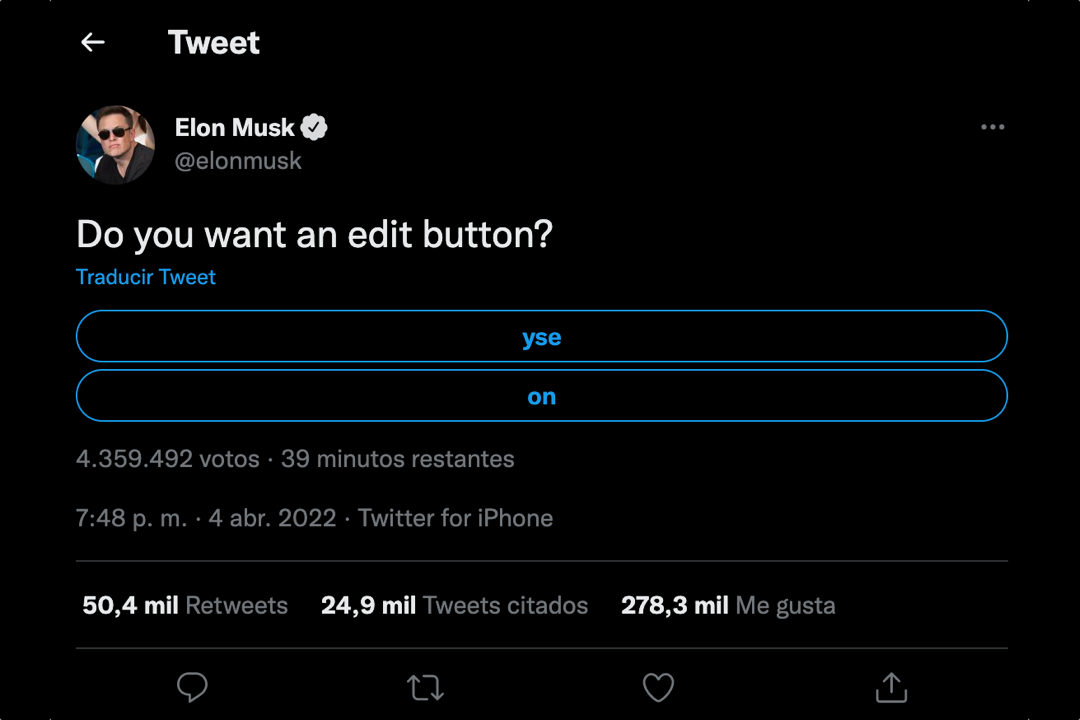Open the tweet options with the three-dot icon
The width and height of the screenshot is (1080, 720).
point(992,127)
